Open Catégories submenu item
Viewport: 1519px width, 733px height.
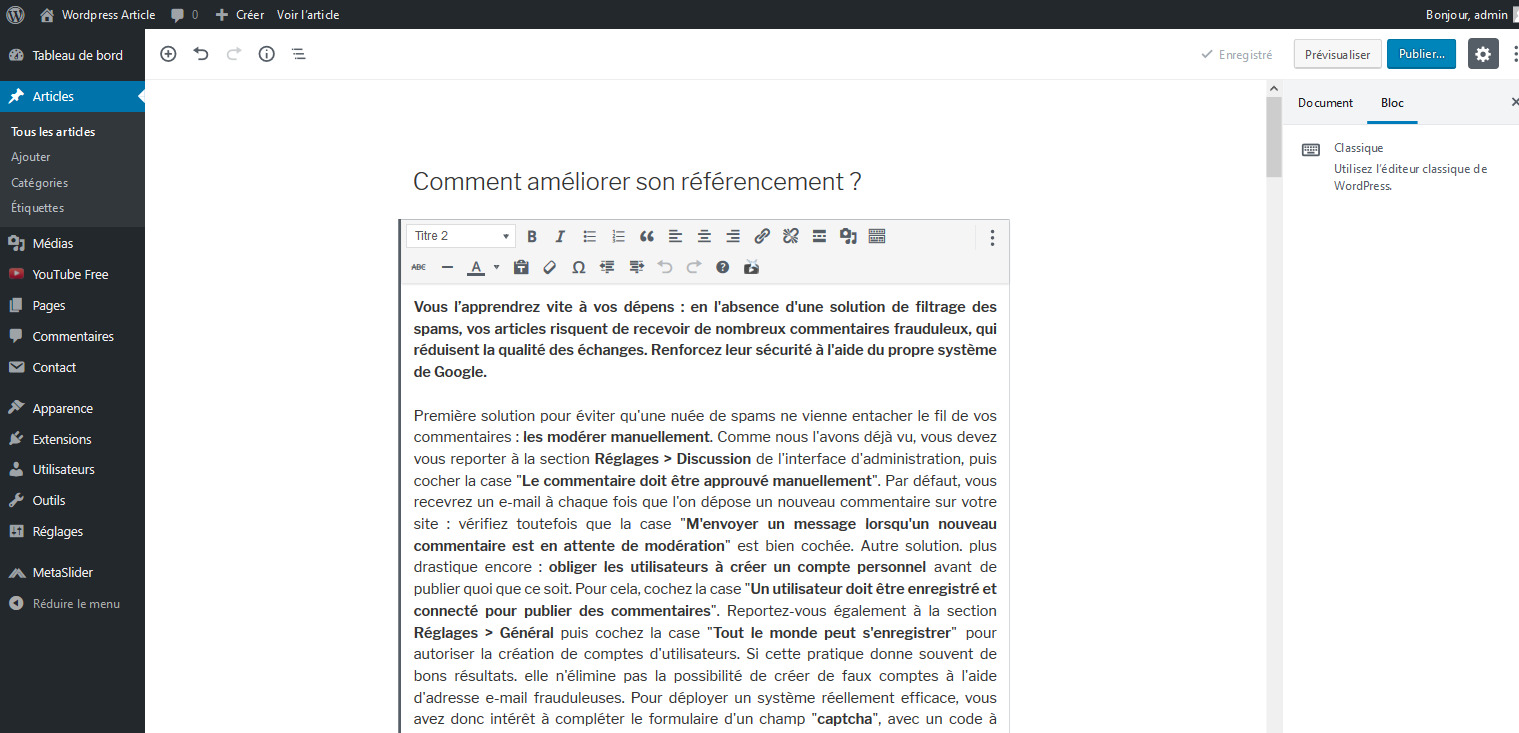coord(40,183)
